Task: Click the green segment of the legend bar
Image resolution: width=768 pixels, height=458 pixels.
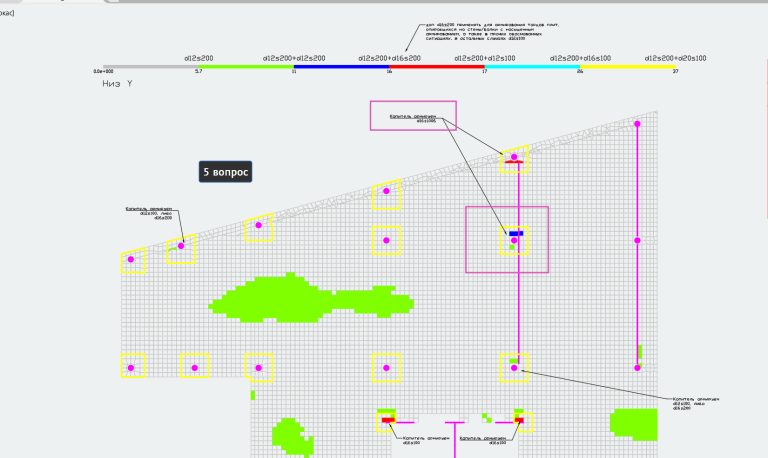Action: pos(246,67)
